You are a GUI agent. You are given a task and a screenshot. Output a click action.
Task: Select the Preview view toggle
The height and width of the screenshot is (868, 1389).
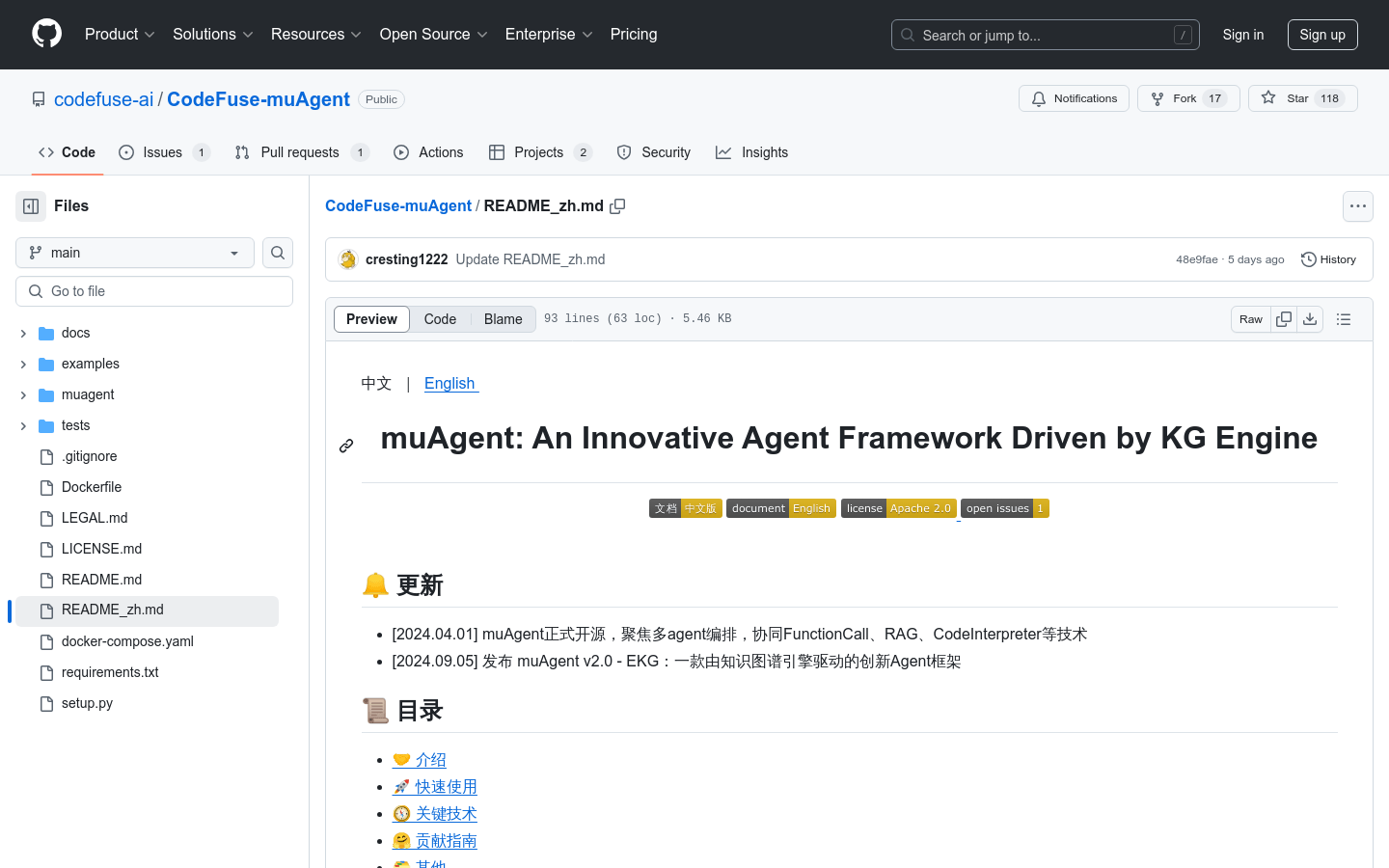coord(371,319)
